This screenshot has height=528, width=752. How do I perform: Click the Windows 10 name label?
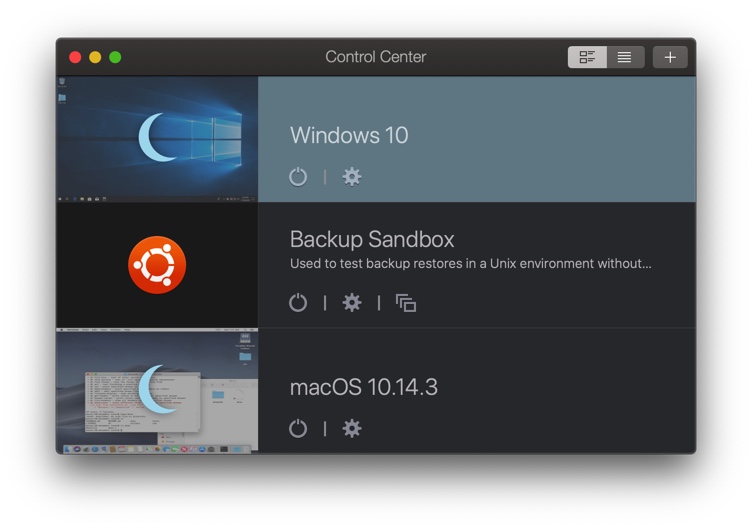click(x=349, y=135)
